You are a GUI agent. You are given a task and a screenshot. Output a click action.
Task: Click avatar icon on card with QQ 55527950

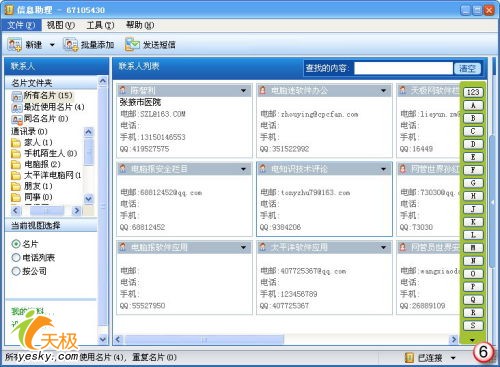123,247
